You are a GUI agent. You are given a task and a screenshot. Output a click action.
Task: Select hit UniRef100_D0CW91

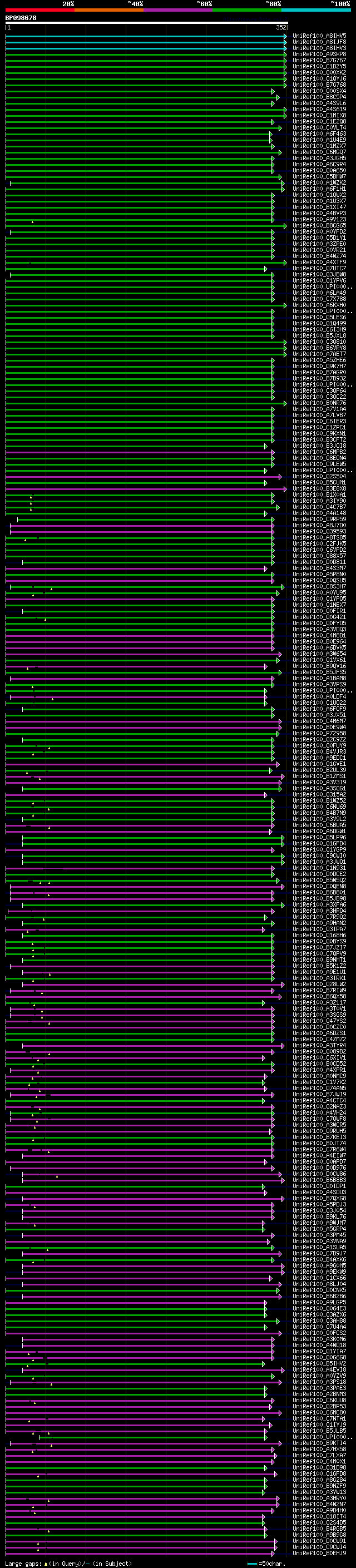pyautogui.click(x=319, y=1541)
